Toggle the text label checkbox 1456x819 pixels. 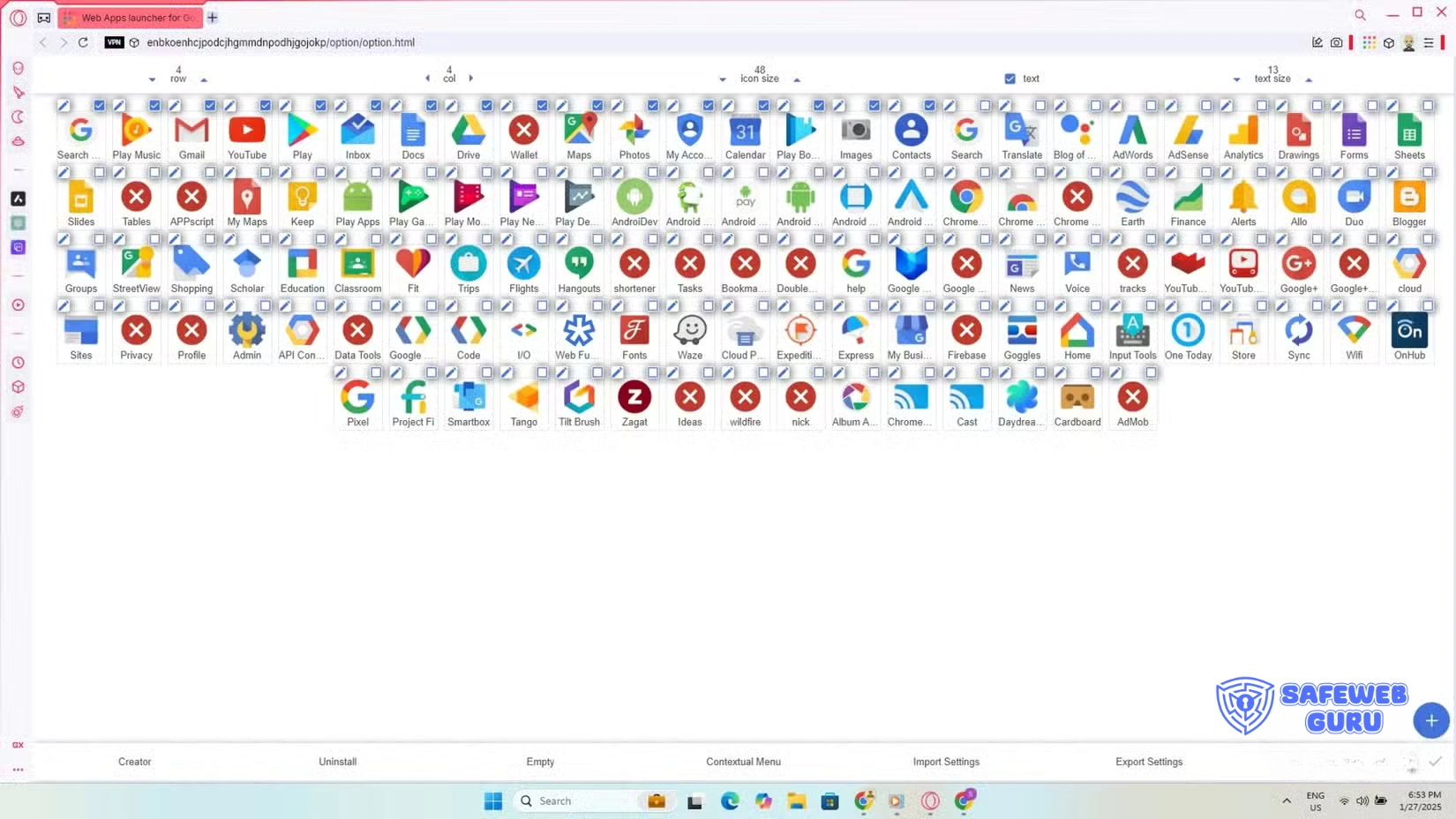[x=1010, y=79]
